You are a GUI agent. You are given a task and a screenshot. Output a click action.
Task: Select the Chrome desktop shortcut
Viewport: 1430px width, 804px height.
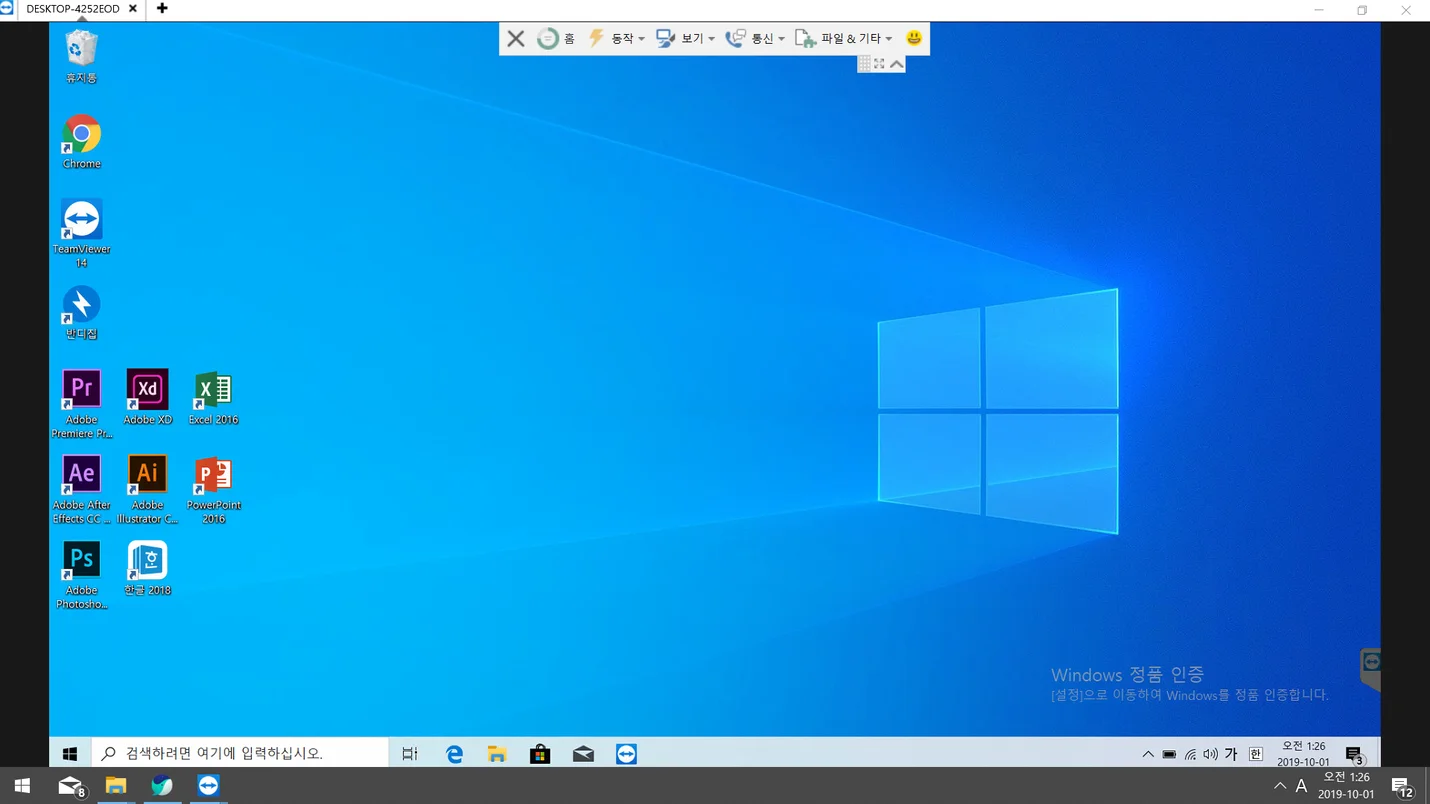tap(81, 142)
